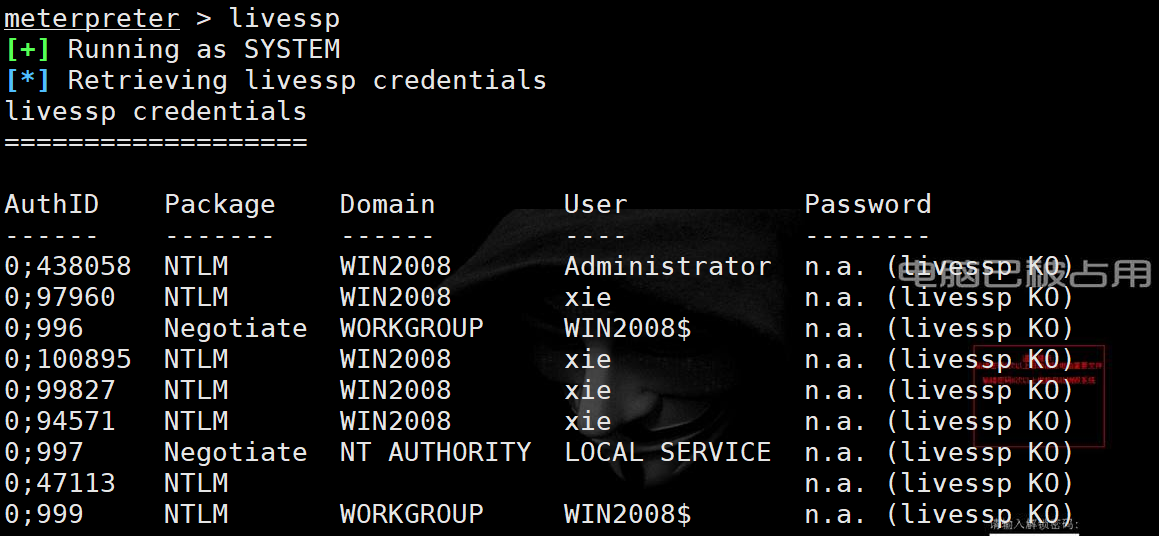
Task: Select the 'Running as SYSTEM' line
Action: coord(204,50)
